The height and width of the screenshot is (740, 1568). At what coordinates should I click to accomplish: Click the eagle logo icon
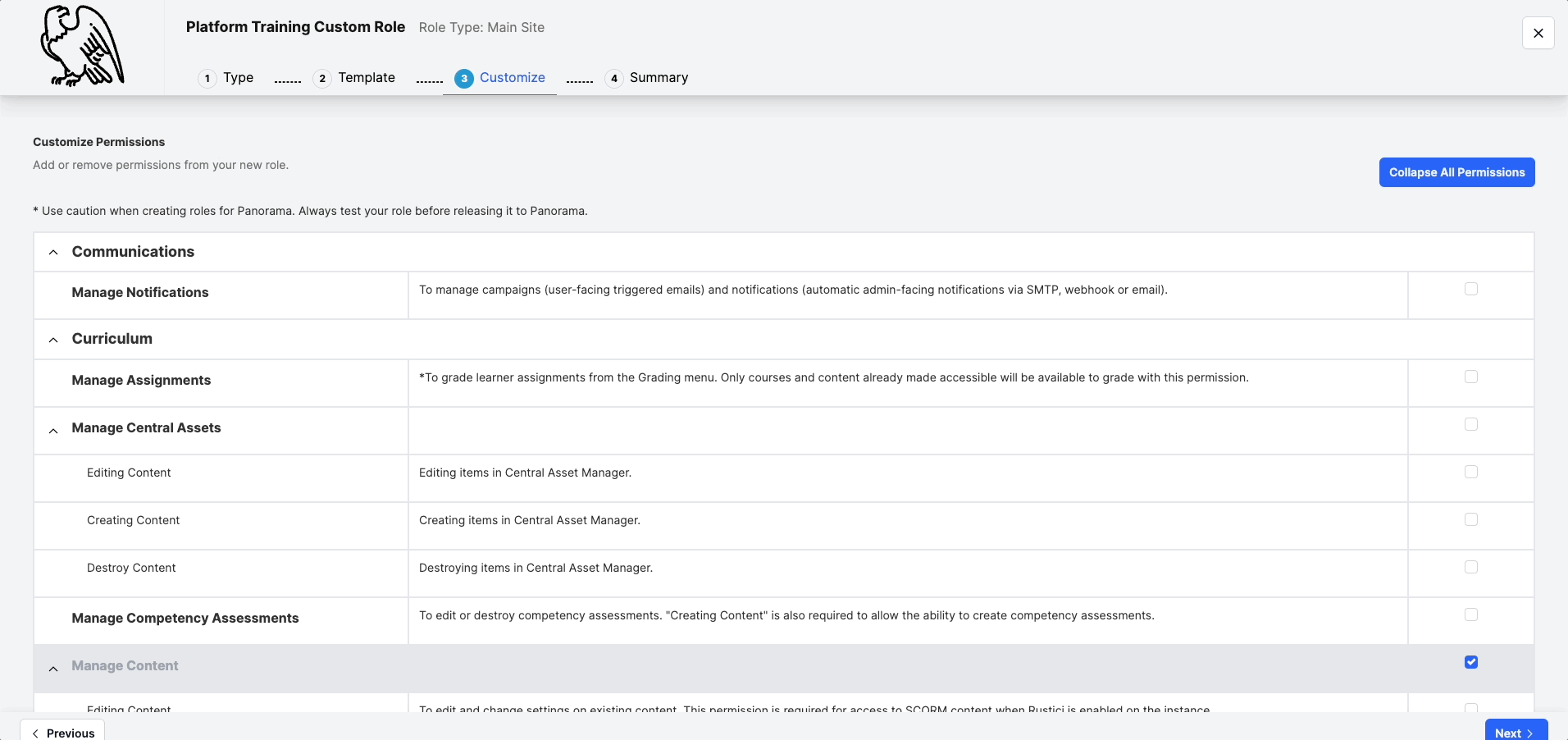(x=82, y=46)
